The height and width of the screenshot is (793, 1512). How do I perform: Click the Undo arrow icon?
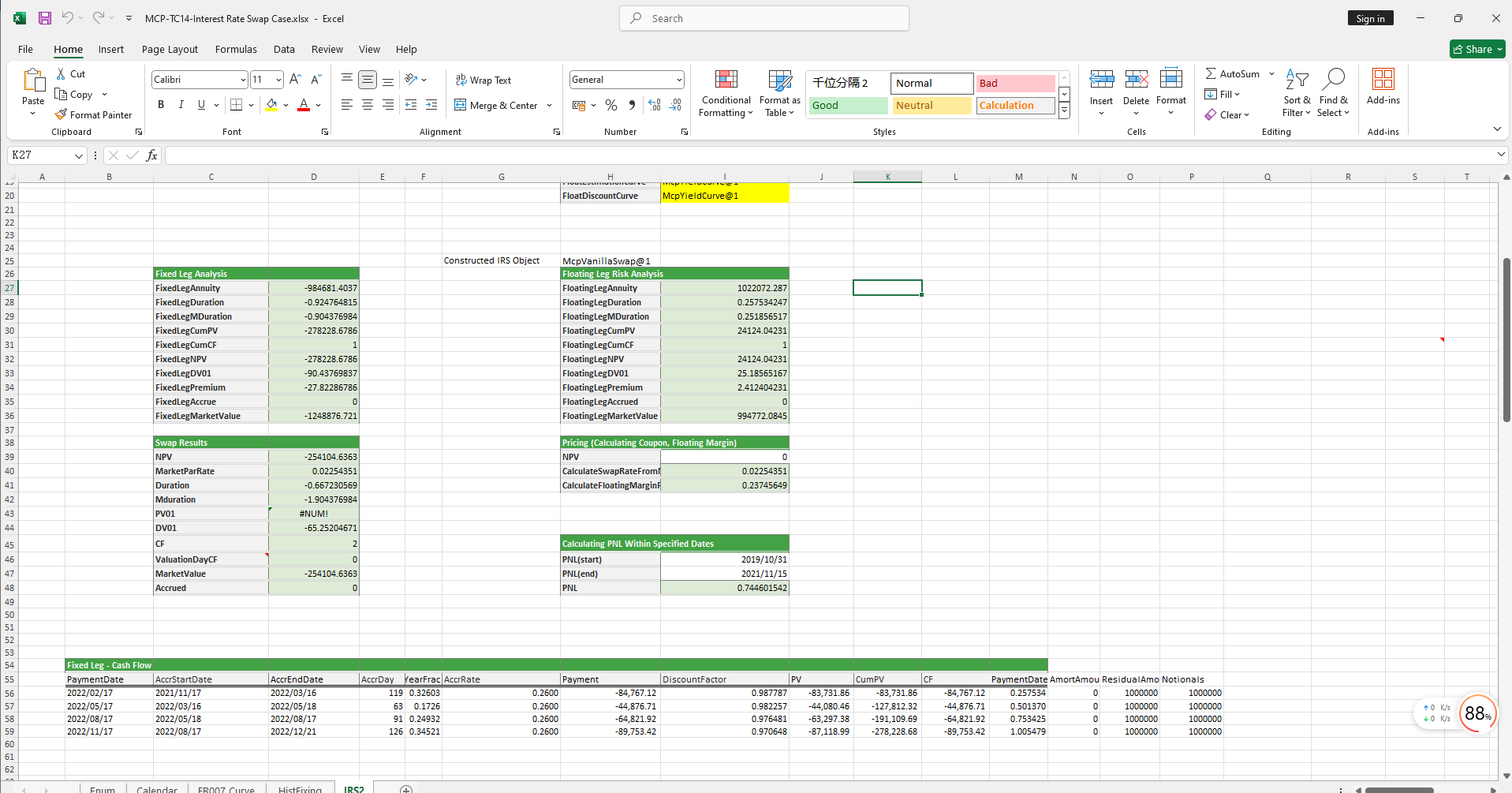point(68,18)
